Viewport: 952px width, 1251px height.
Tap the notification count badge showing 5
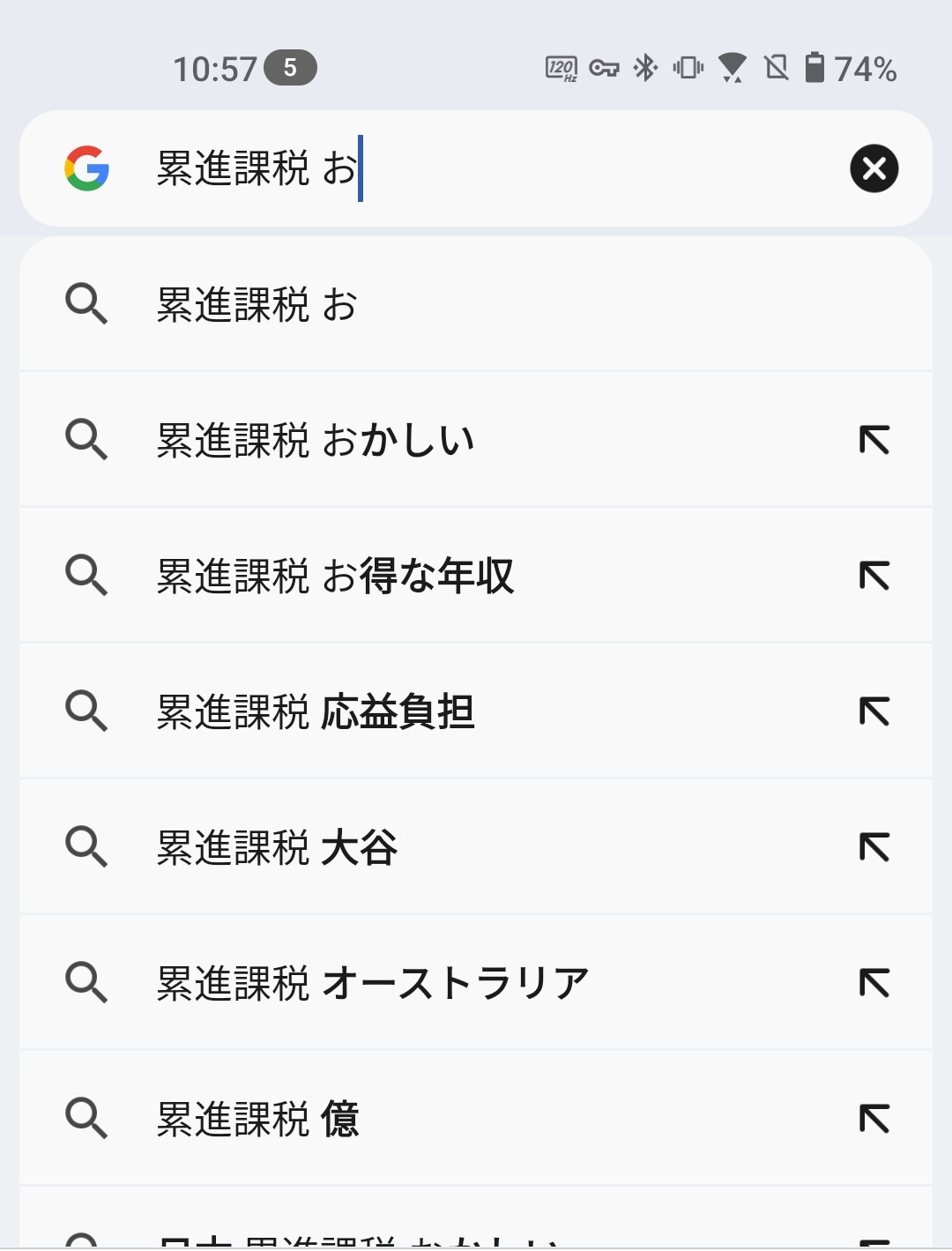[290, 68]
